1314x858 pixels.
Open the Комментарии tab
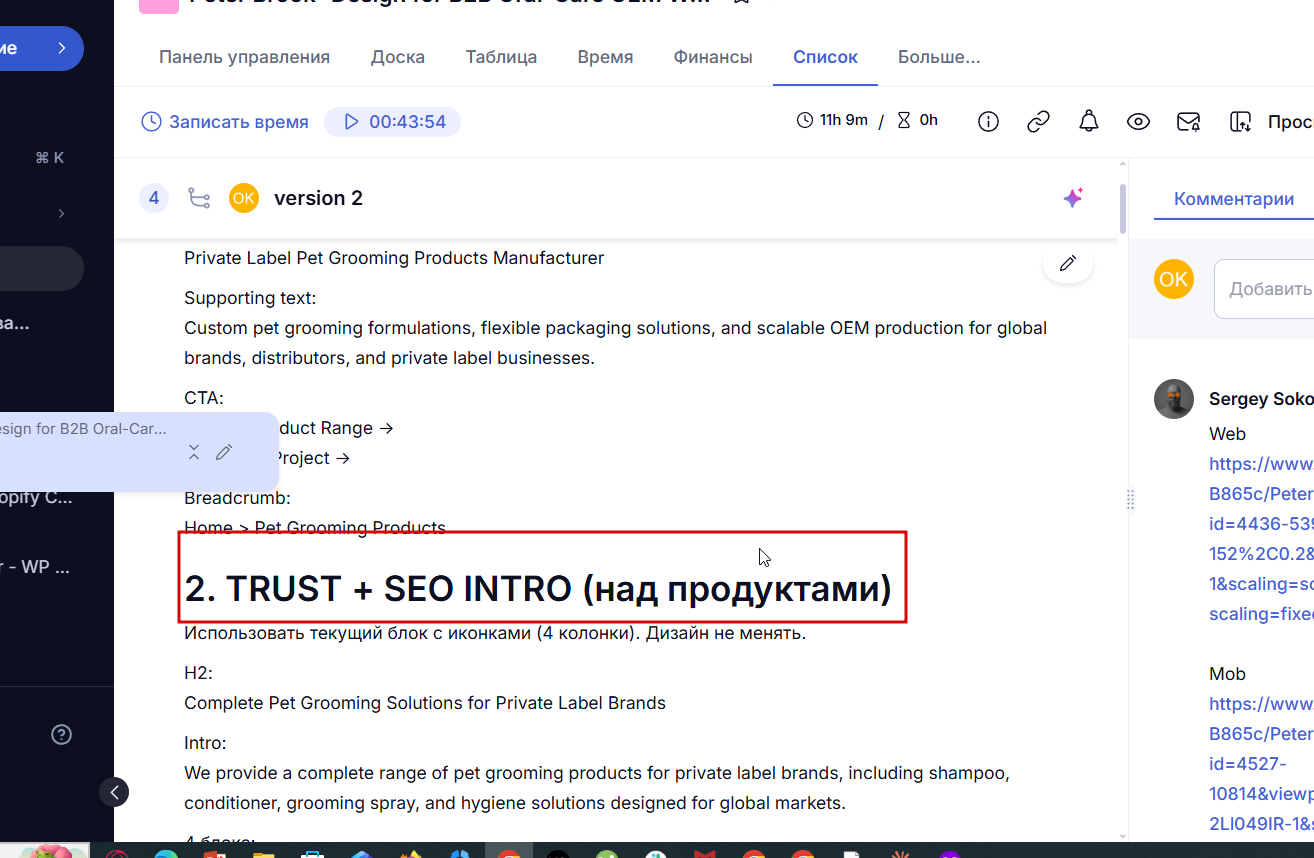click(x=1234, y=199)
